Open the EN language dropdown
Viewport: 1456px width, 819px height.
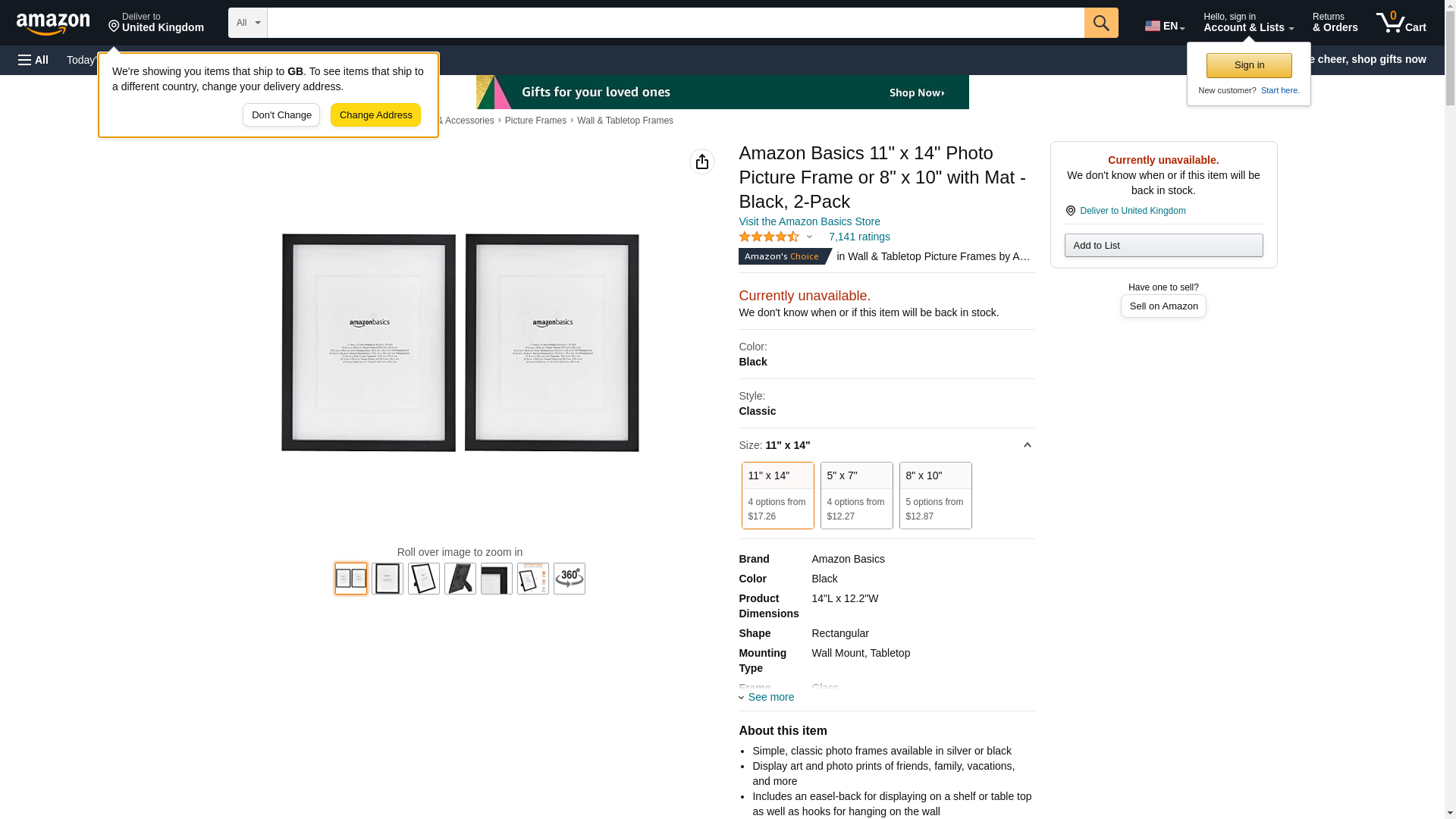click(1165, 26)
